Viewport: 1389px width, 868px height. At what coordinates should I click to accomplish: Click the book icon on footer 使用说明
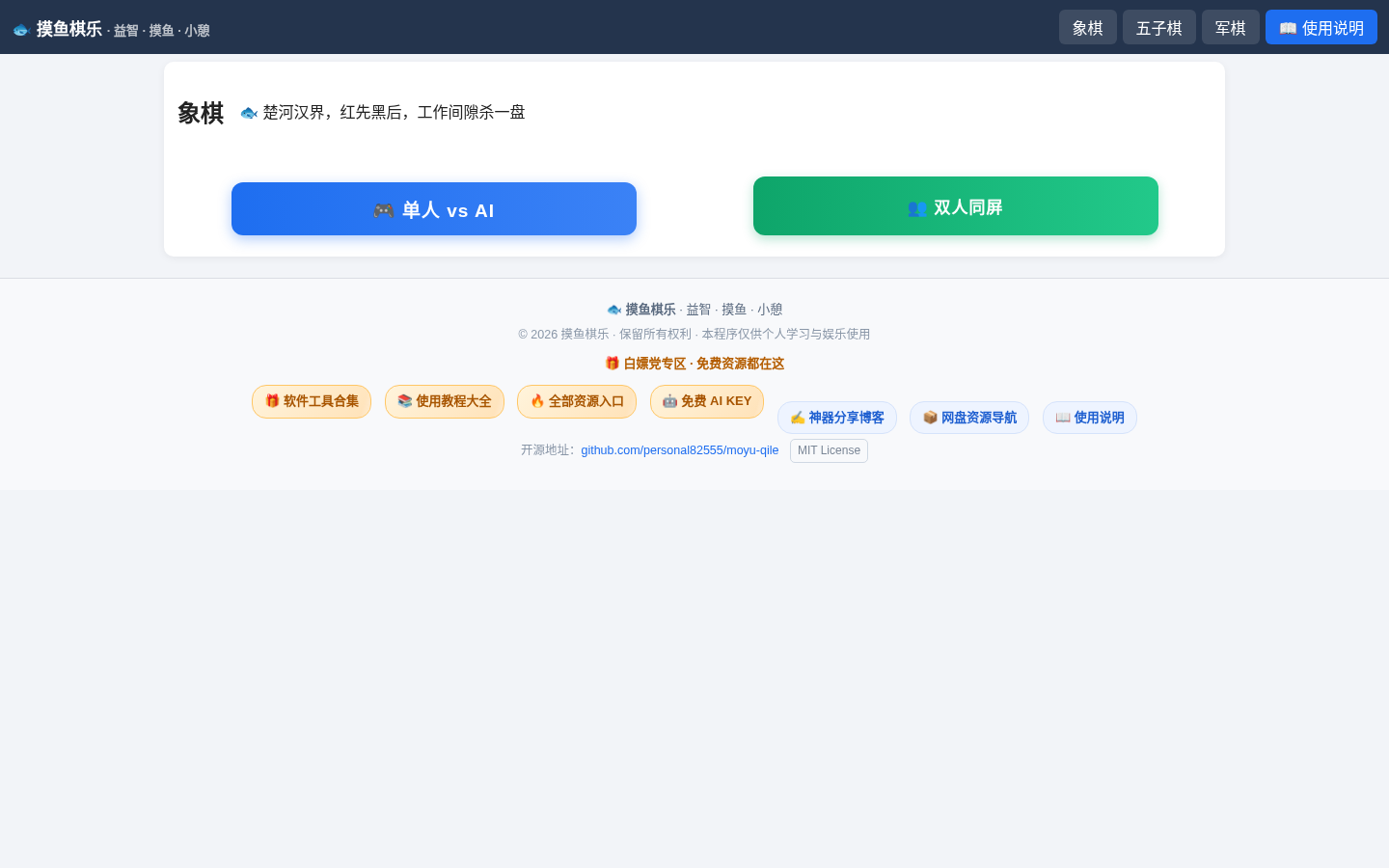click(1063, 418)
